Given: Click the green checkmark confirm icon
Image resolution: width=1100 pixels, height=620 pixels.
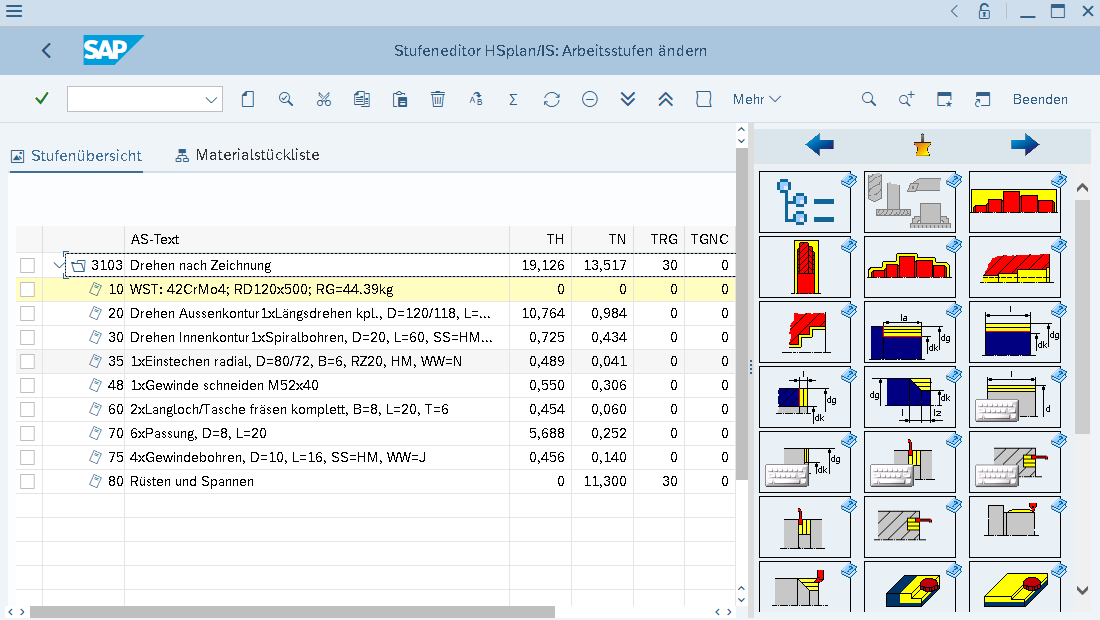Looking at the screenshot, I should pos(41,99).
